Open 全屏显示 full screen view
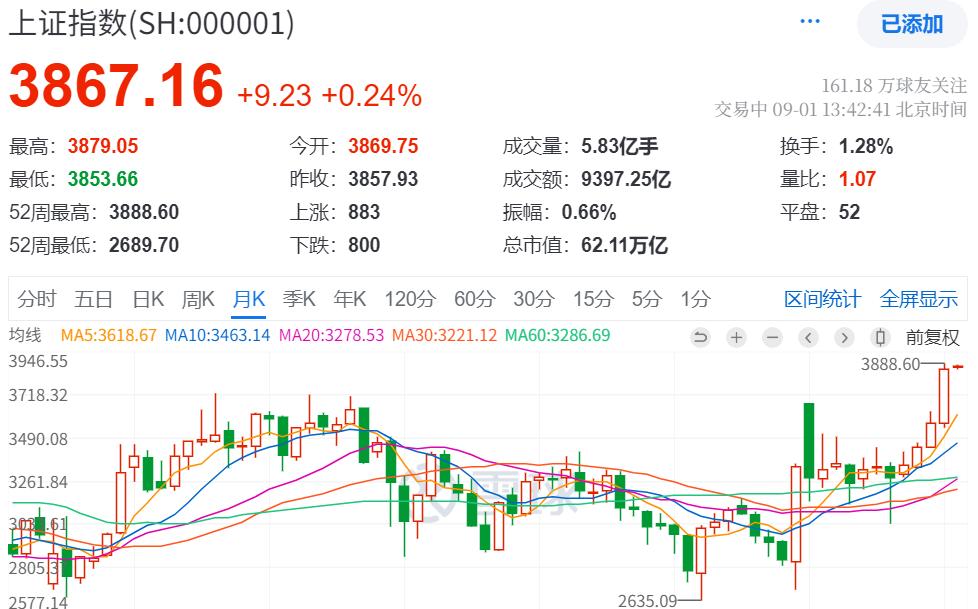Screen dimensions: 978x609 click(x=921, y=298)
